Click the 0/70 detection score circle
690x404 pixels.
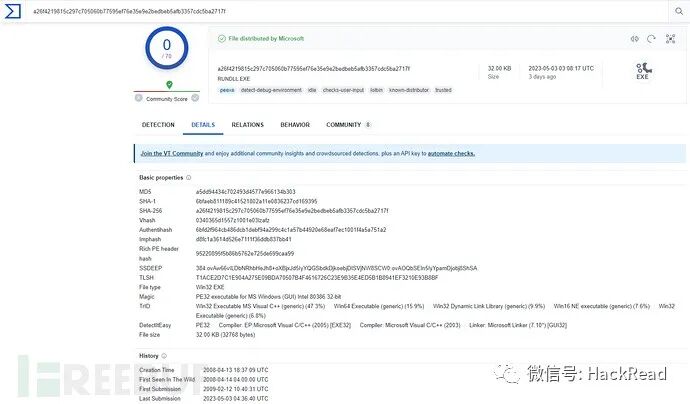tap(167, 48)
